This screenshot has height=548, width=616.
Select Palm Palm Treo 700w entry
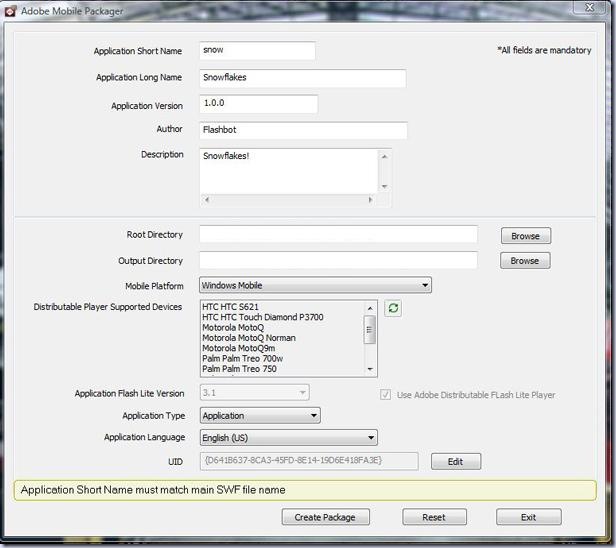pos(284,358)
